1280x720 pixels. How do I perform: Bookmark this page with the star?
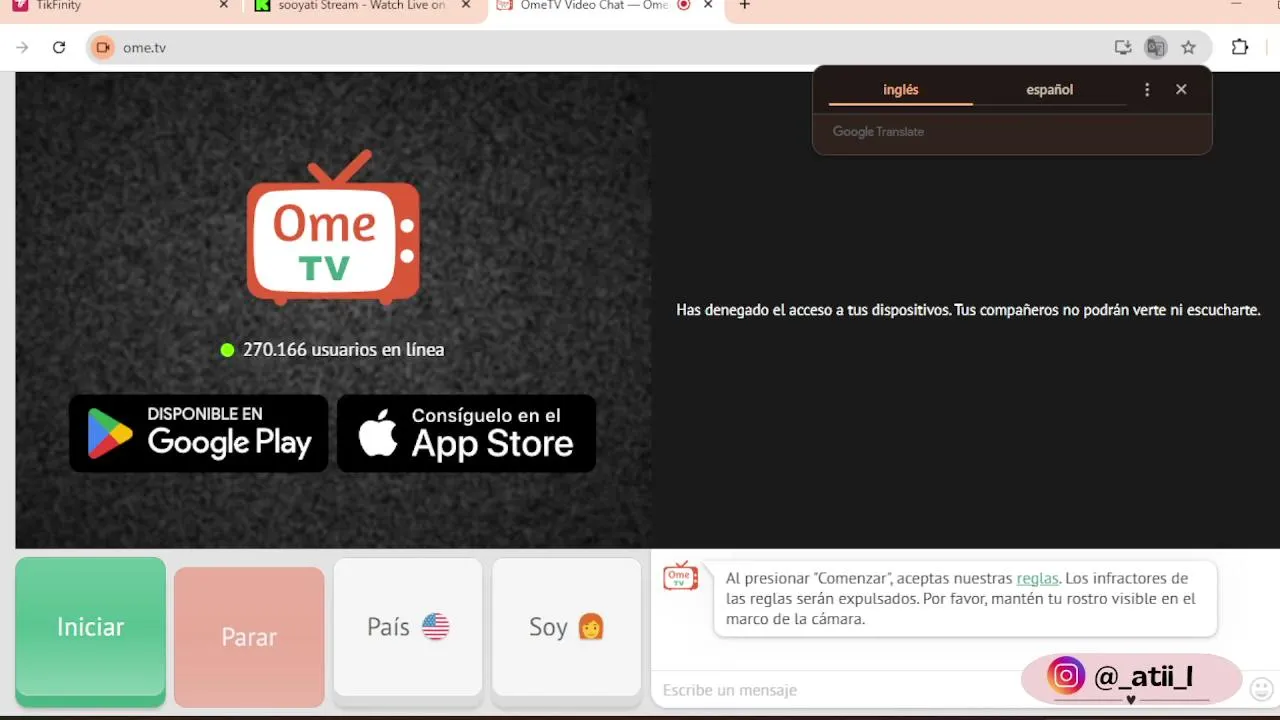tap(1188, 47)
